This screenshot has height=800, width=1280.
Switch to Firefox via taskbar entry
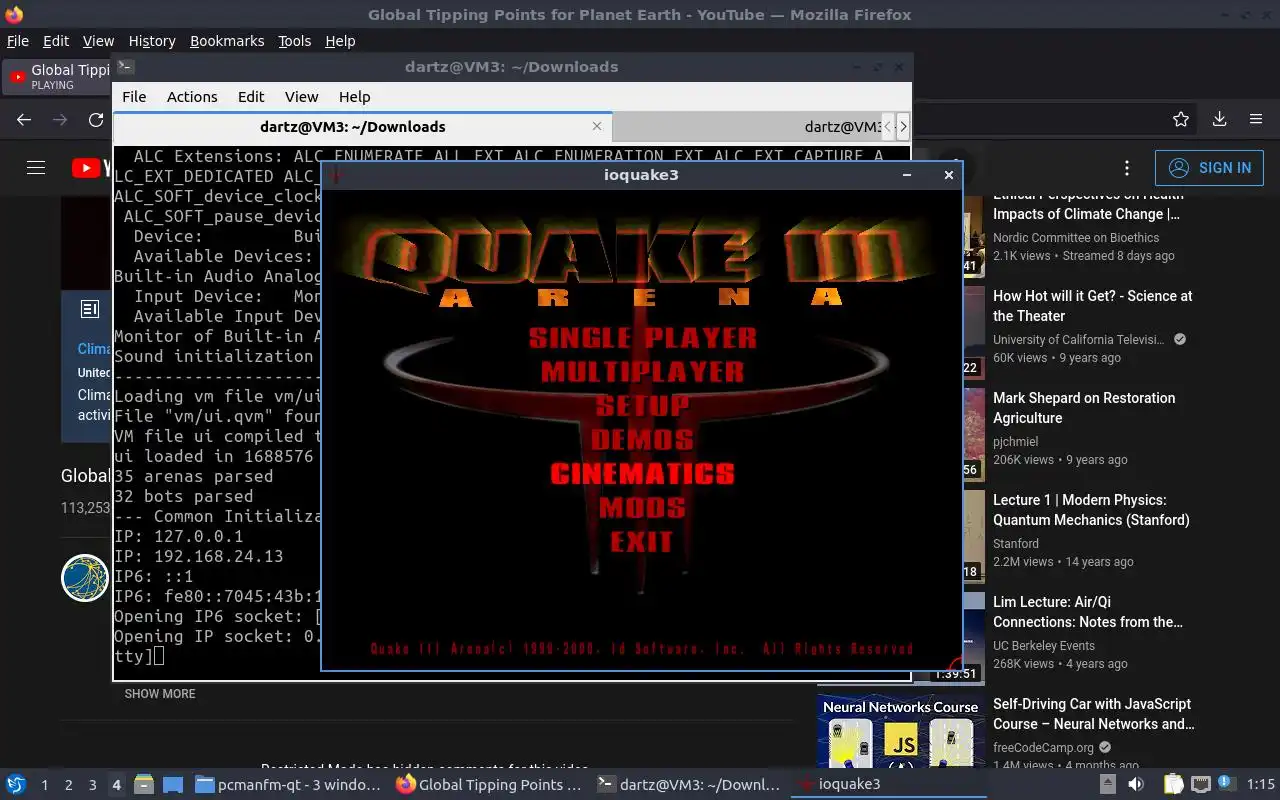tap(489, 784)
